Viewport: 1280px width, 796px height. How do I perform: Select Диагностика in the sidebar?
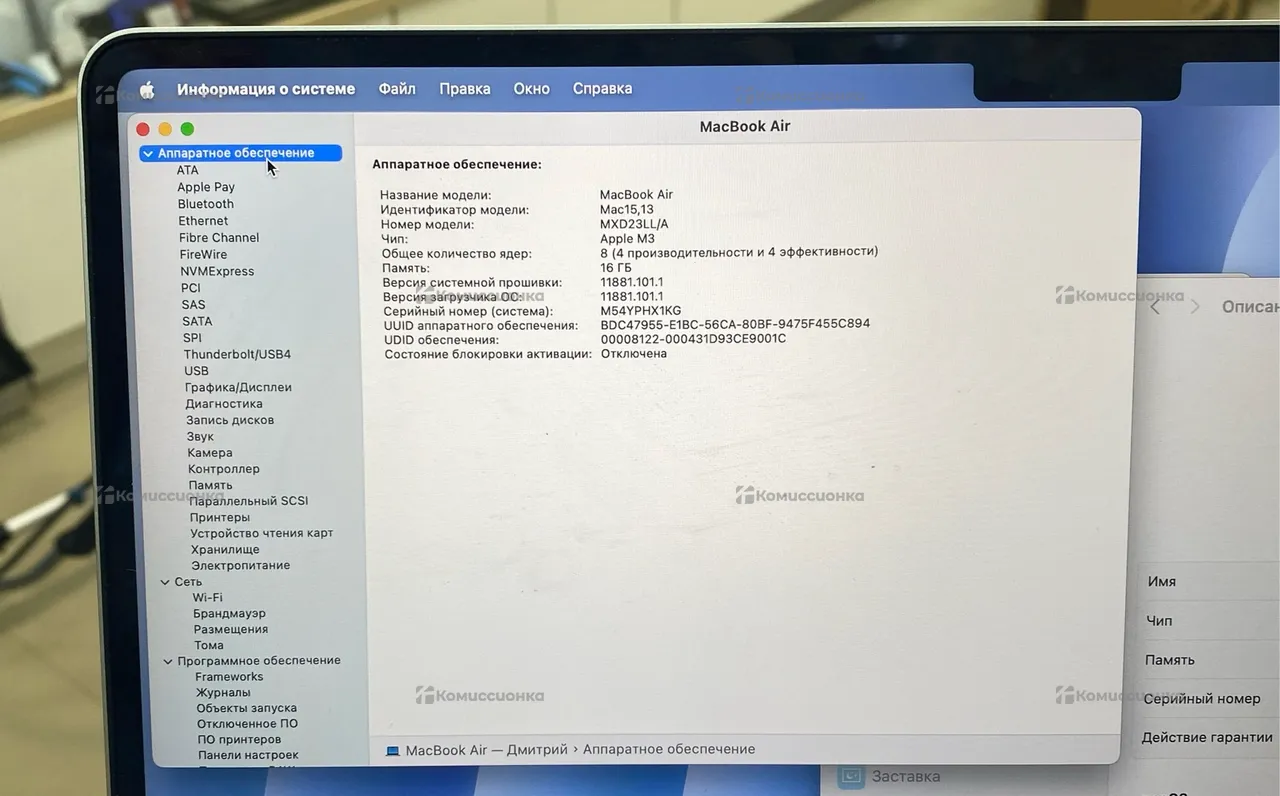point(224,404)
